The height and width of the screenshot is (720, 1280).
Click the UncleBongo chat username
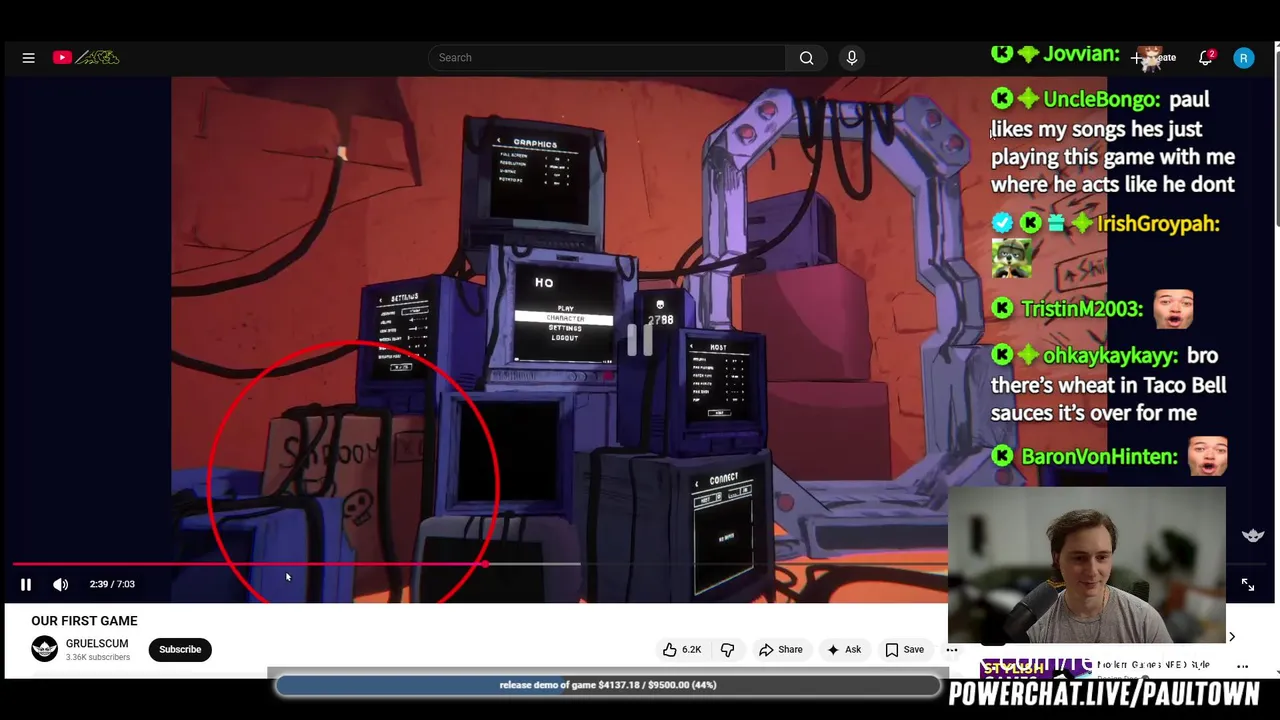point(1101,99)
